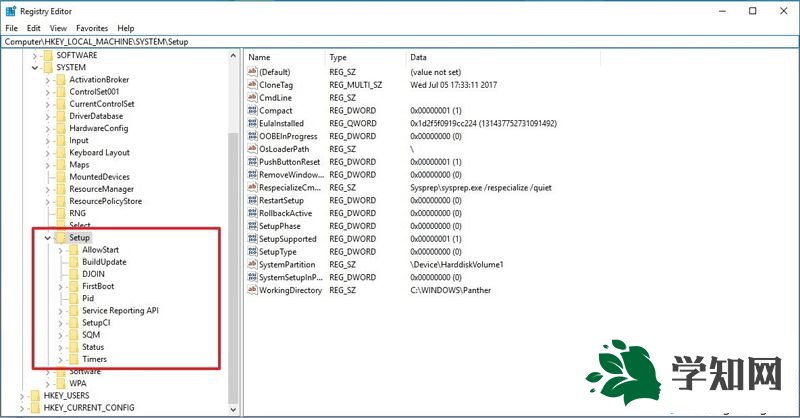The width and height of the screenshot is (800, 418).
Task: Click the icon beside CloneTag value
Action: tap(252, 85)
